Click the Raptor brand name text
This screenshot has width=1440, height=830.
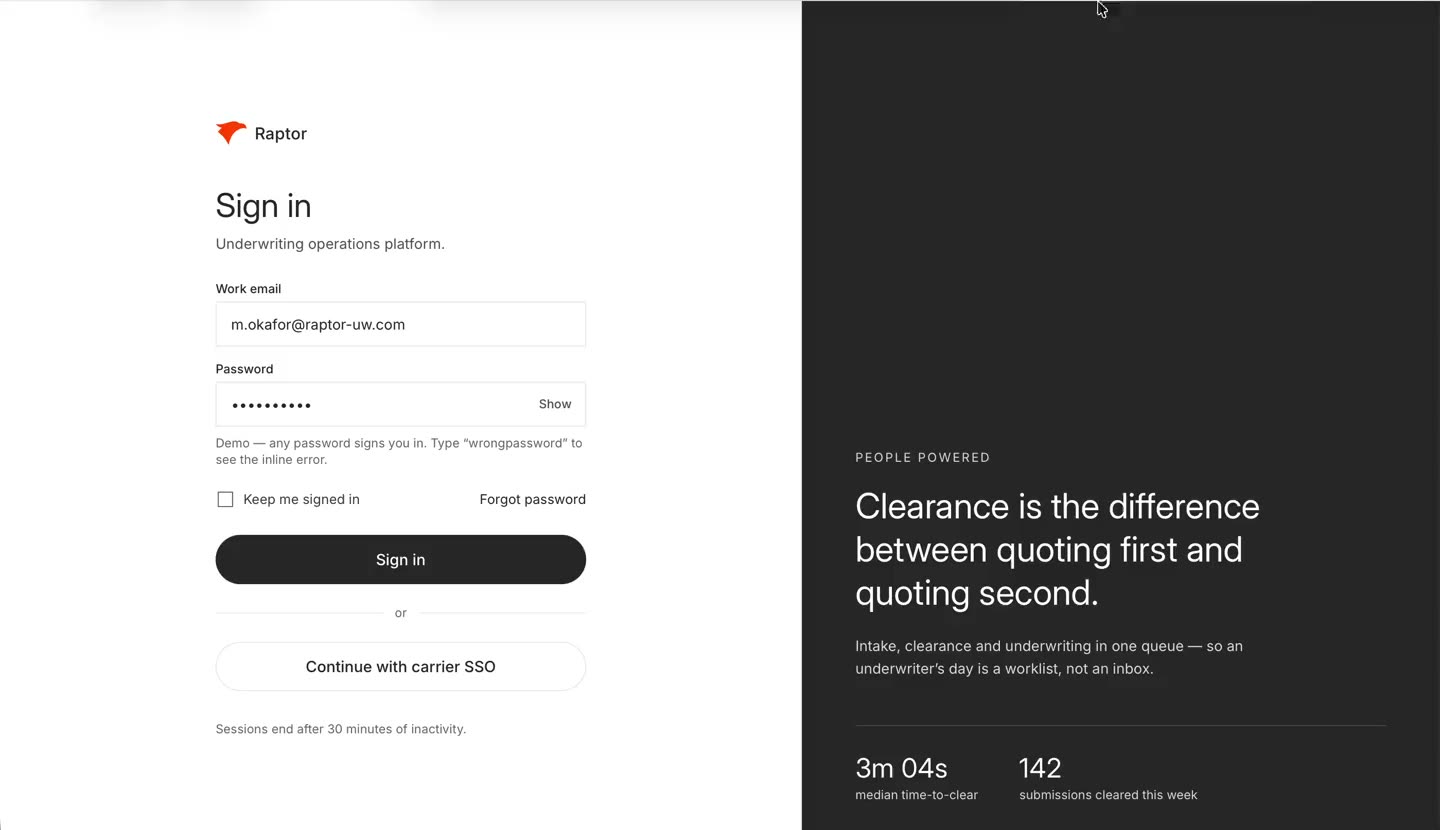280,134
